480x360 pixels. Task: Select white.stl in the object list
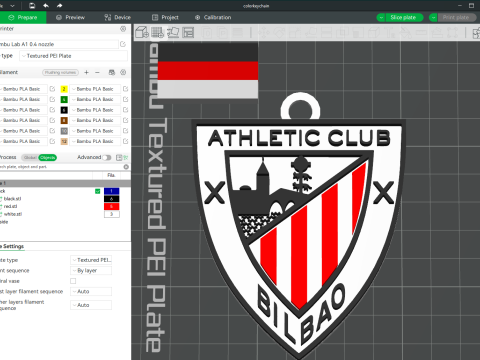13,214
